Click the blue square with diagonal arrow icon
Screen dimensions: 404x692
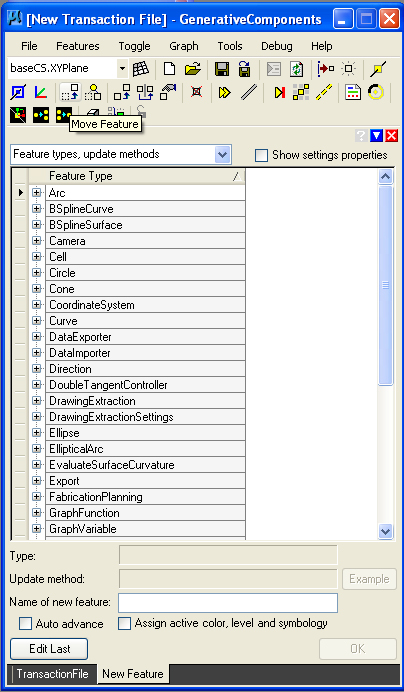click(18, 92)
